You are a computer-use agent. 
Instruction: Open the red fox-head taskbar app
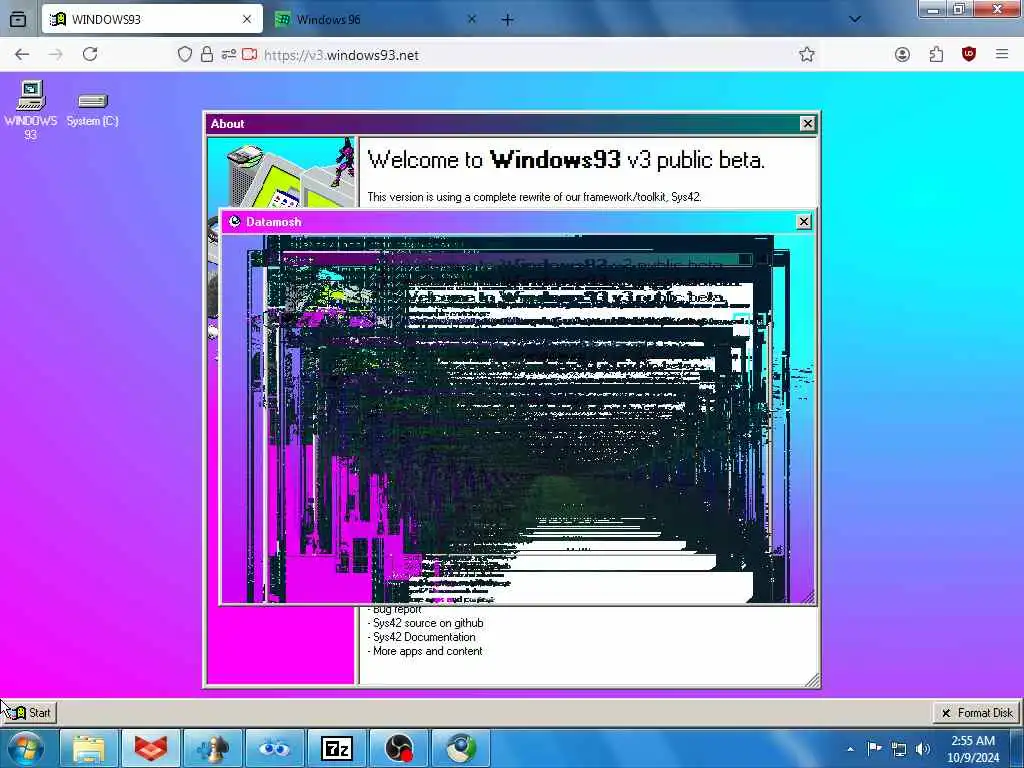coord(151,748)
